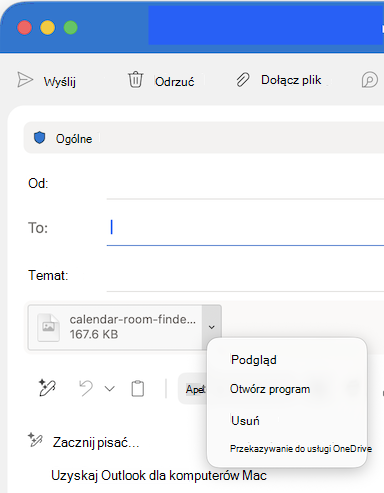Click the undo arrow icon

[x=86, y=388]
